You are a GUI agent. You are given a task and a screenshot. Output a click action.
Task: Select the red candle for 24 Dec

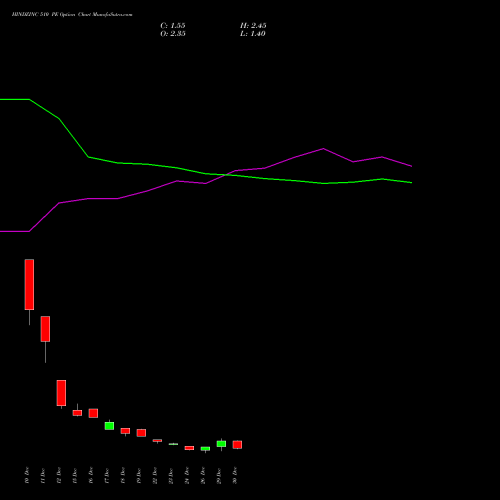189,448
